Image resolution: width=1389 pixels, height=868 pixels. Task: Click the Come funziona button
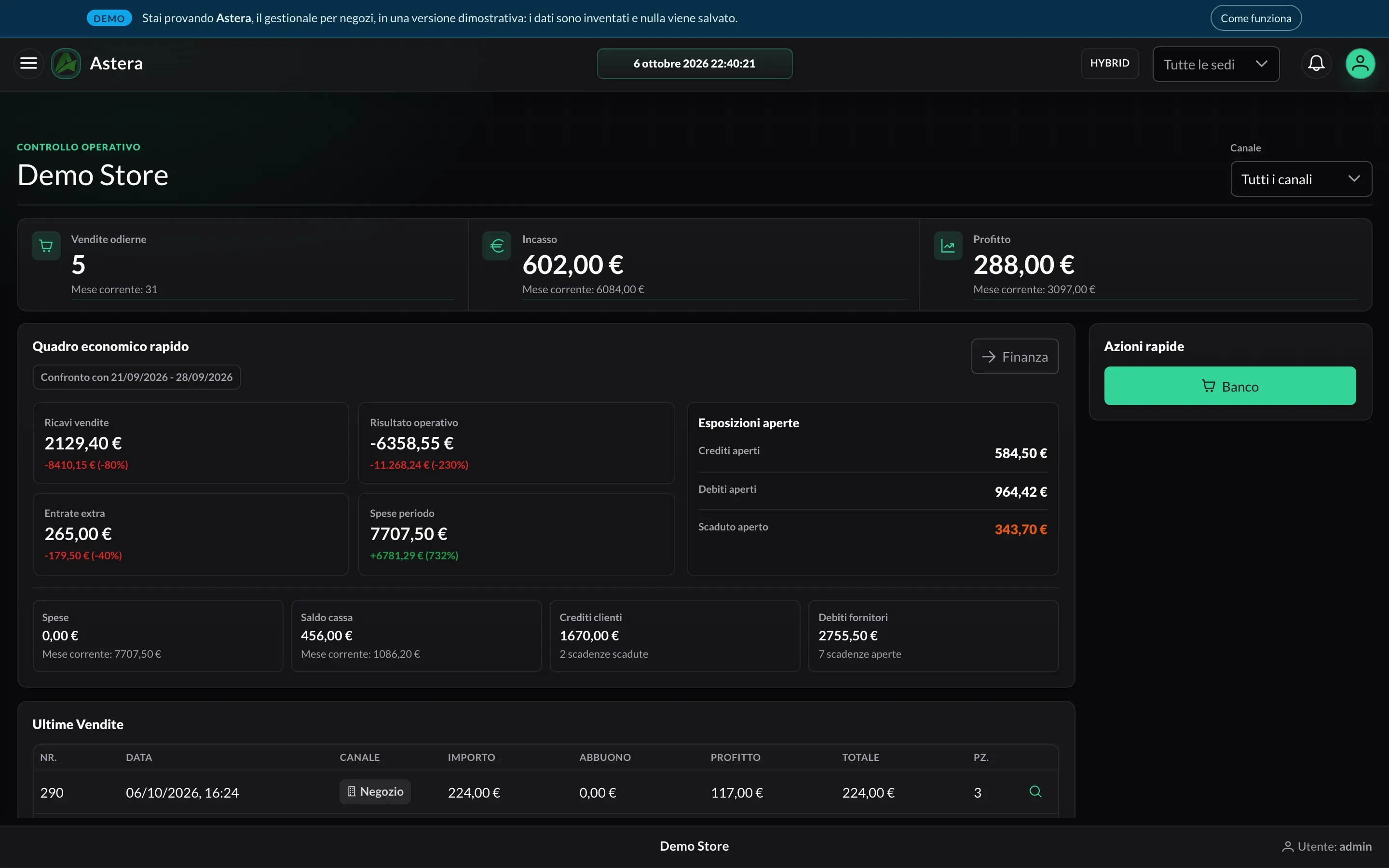pyautogui.click(x=1256, y=18)
